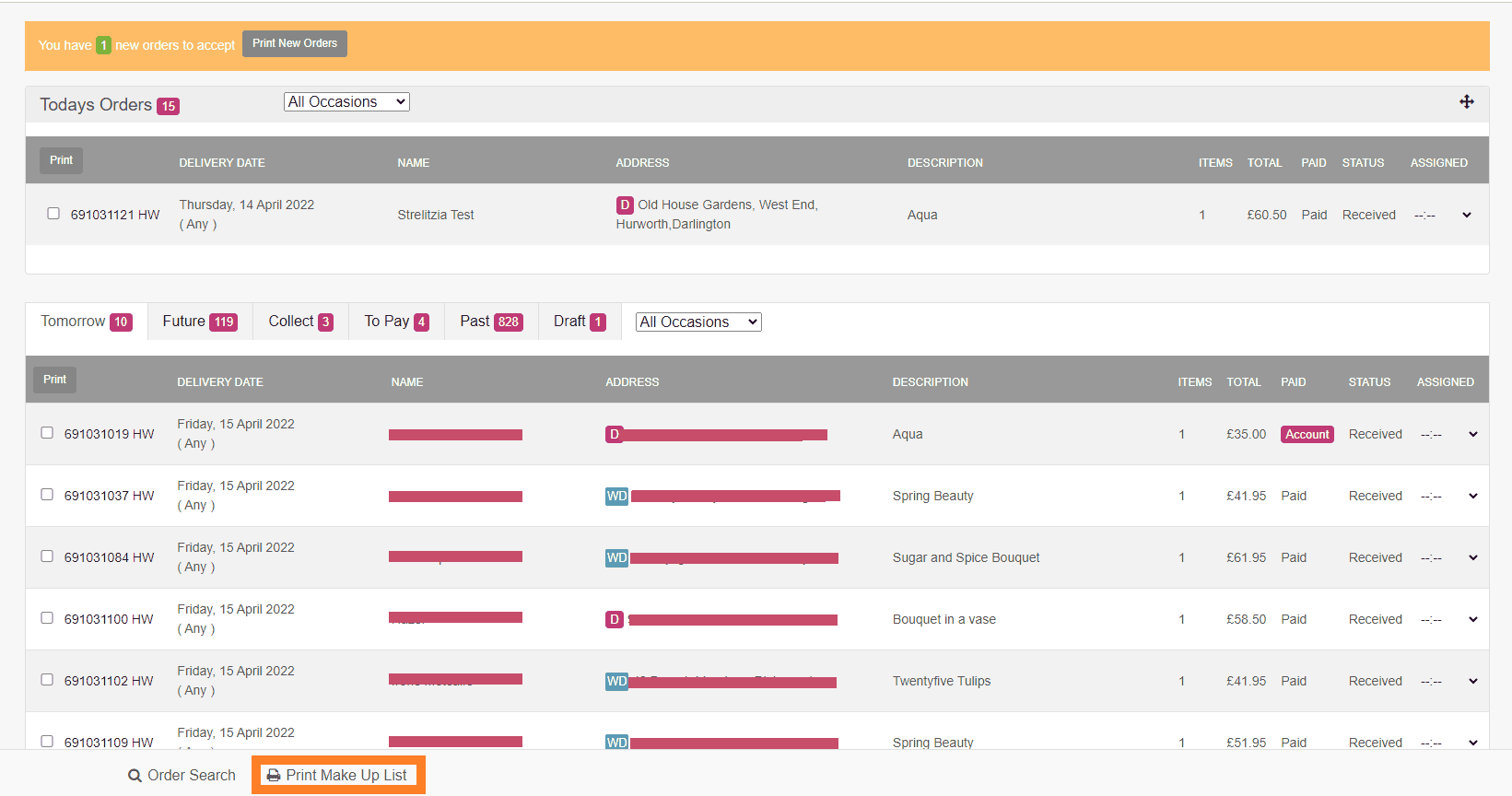Click Spring Beauty in order 691031037 row
Screen dimensions: 1512x796
[932, 496]
